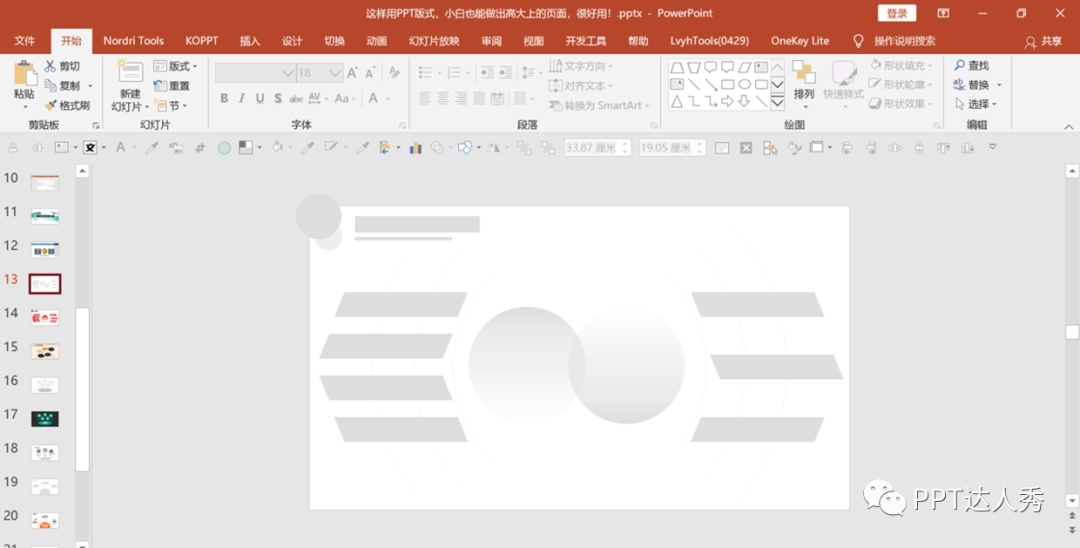Image resolution: width=1080 pixels, height=548 pixels.
Task: Open the 选择 select dropdown
Action: [x=978, y=104]
